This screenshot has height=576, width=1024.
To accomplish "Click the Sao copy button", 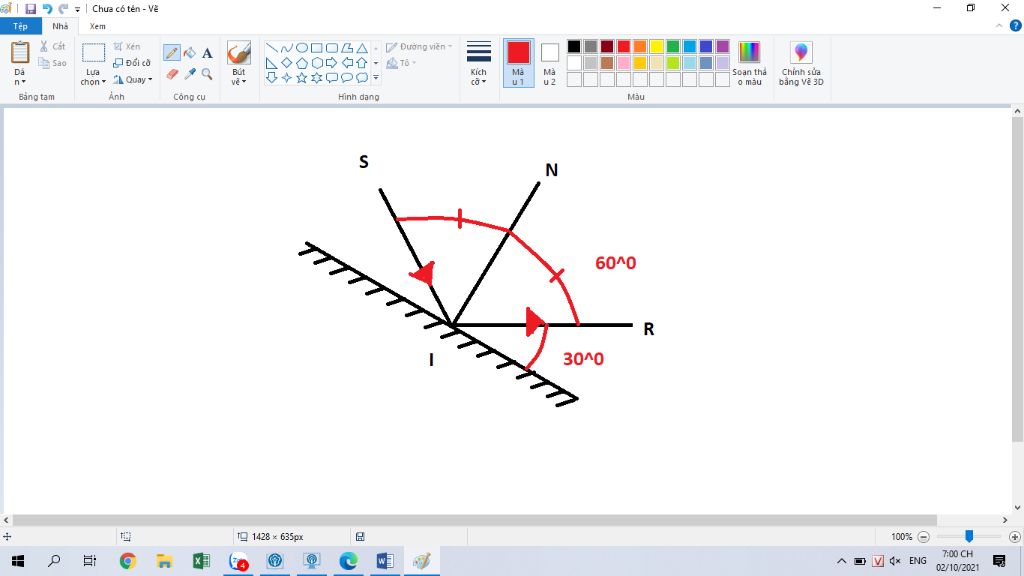I will 52,63.
